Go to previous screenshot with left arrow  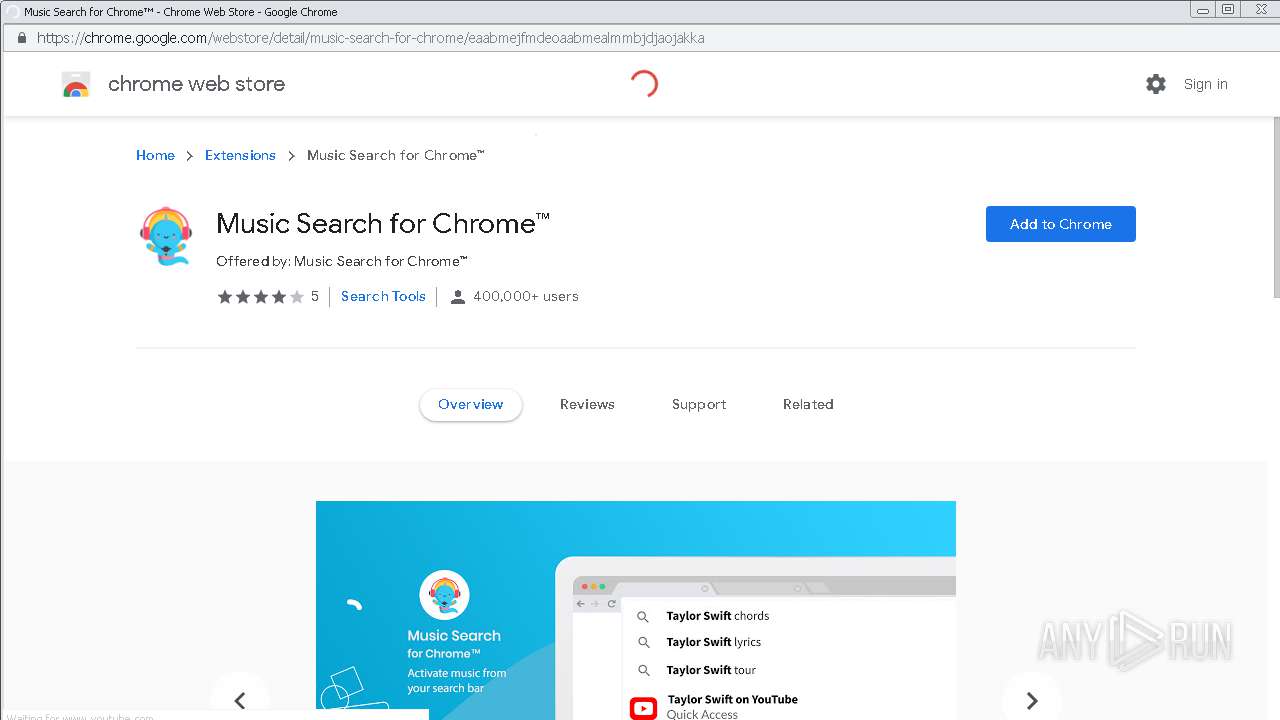(239, 700)
